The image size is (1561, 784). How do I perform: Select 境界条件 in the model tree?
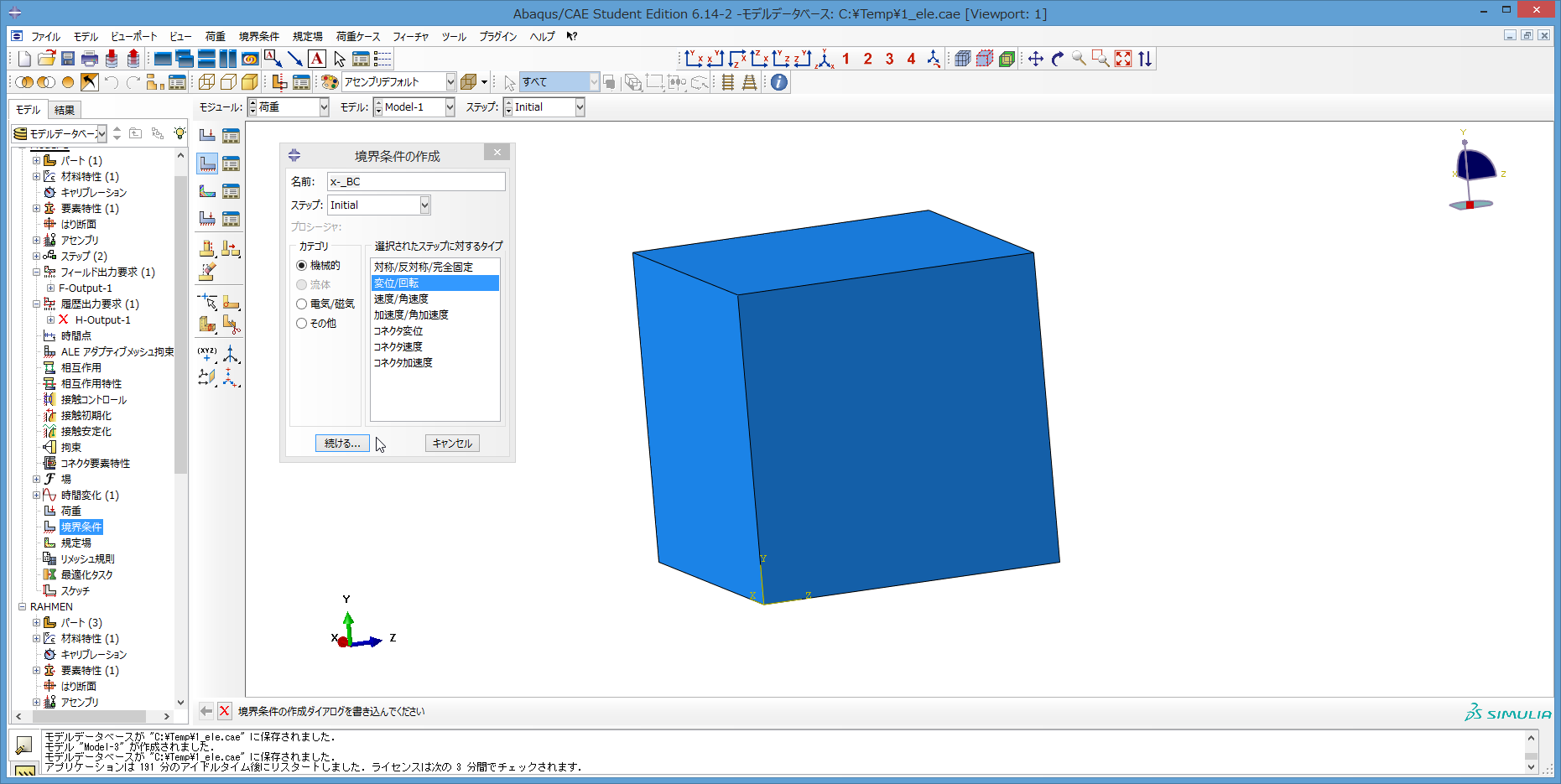tap(81, 527)
